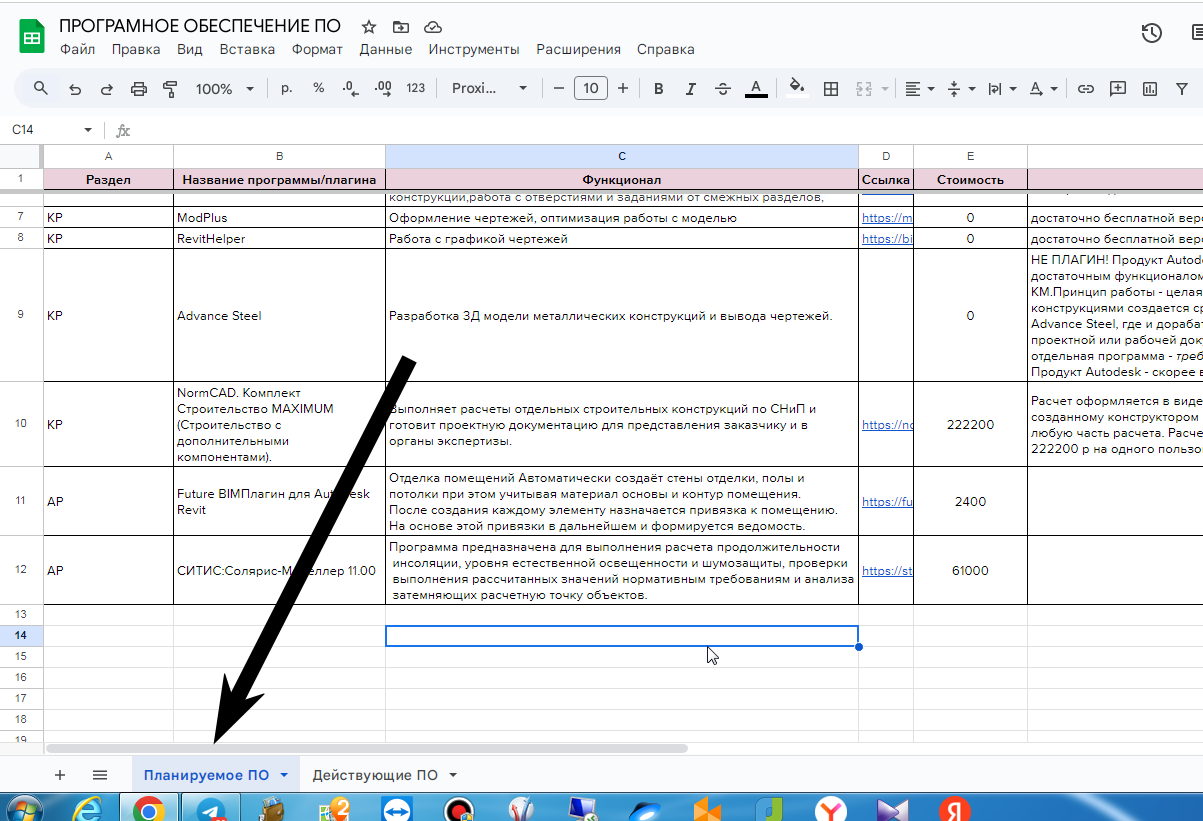Click the undo arrow icon
This screenshot has width=1203, height=821.
click(75, 89)
